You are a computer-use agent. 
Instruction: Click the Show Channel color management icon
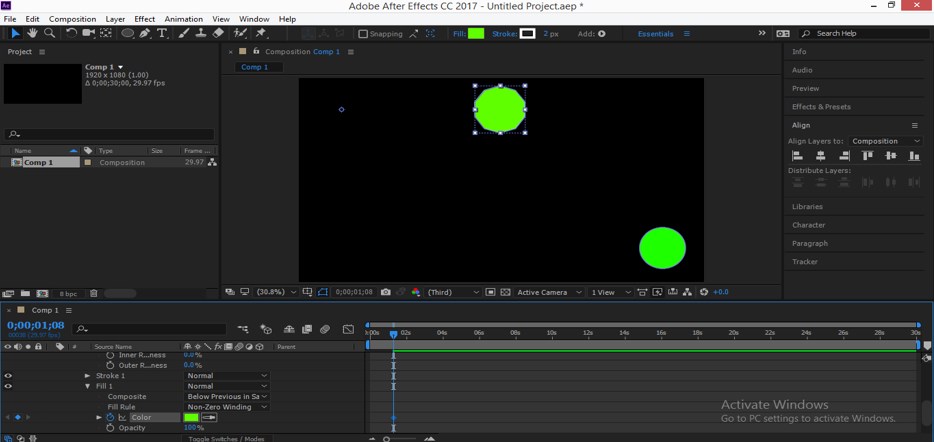coord(416,292)
